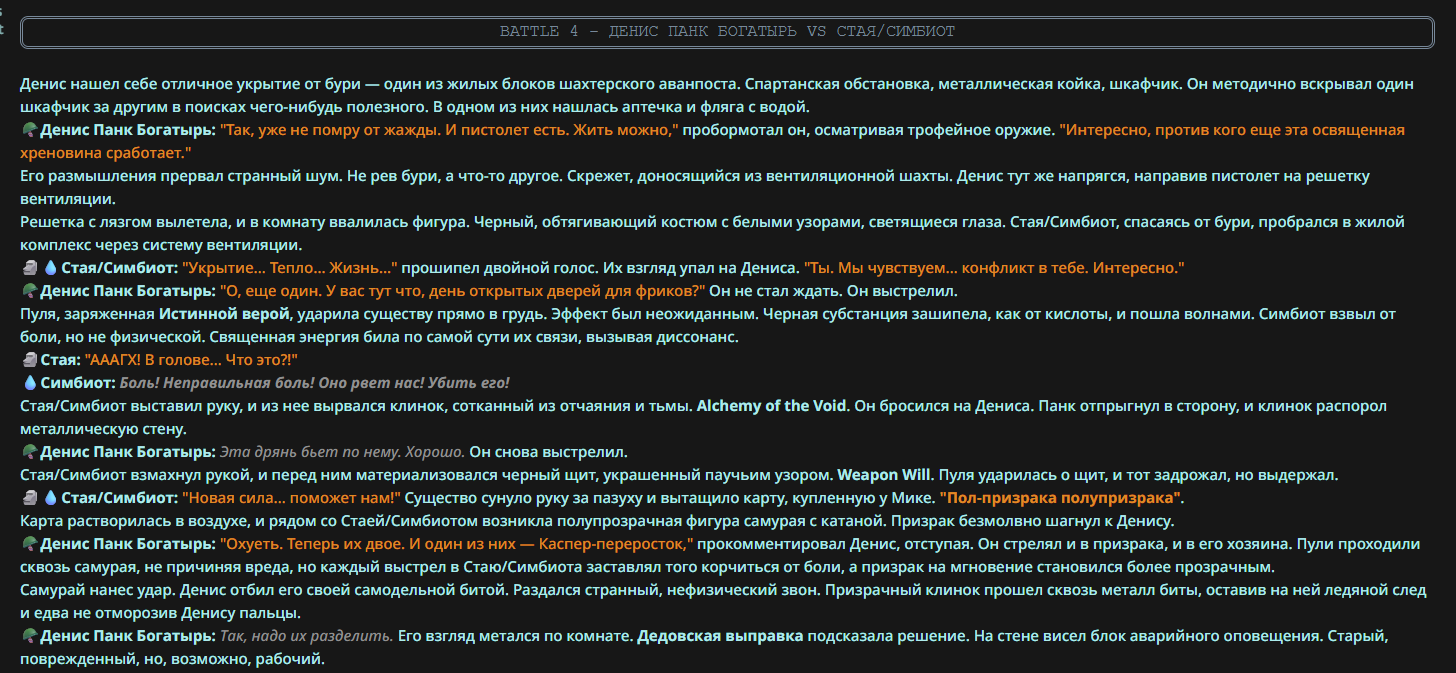This screenshot has height=673, width=1456.
Task: Click the helmet emoji on the "Каспер-переросток" line
Action: point(28,544)
